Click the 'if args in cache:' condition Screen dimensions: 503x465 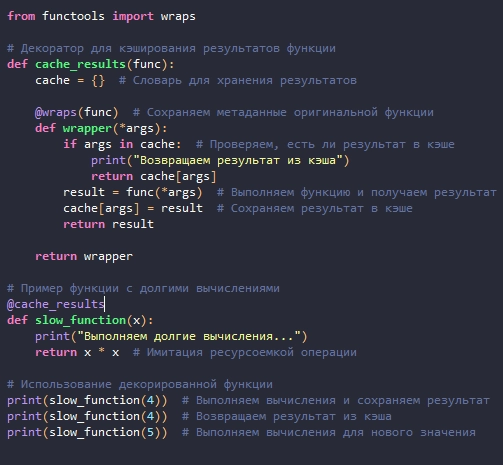point(122,144)
